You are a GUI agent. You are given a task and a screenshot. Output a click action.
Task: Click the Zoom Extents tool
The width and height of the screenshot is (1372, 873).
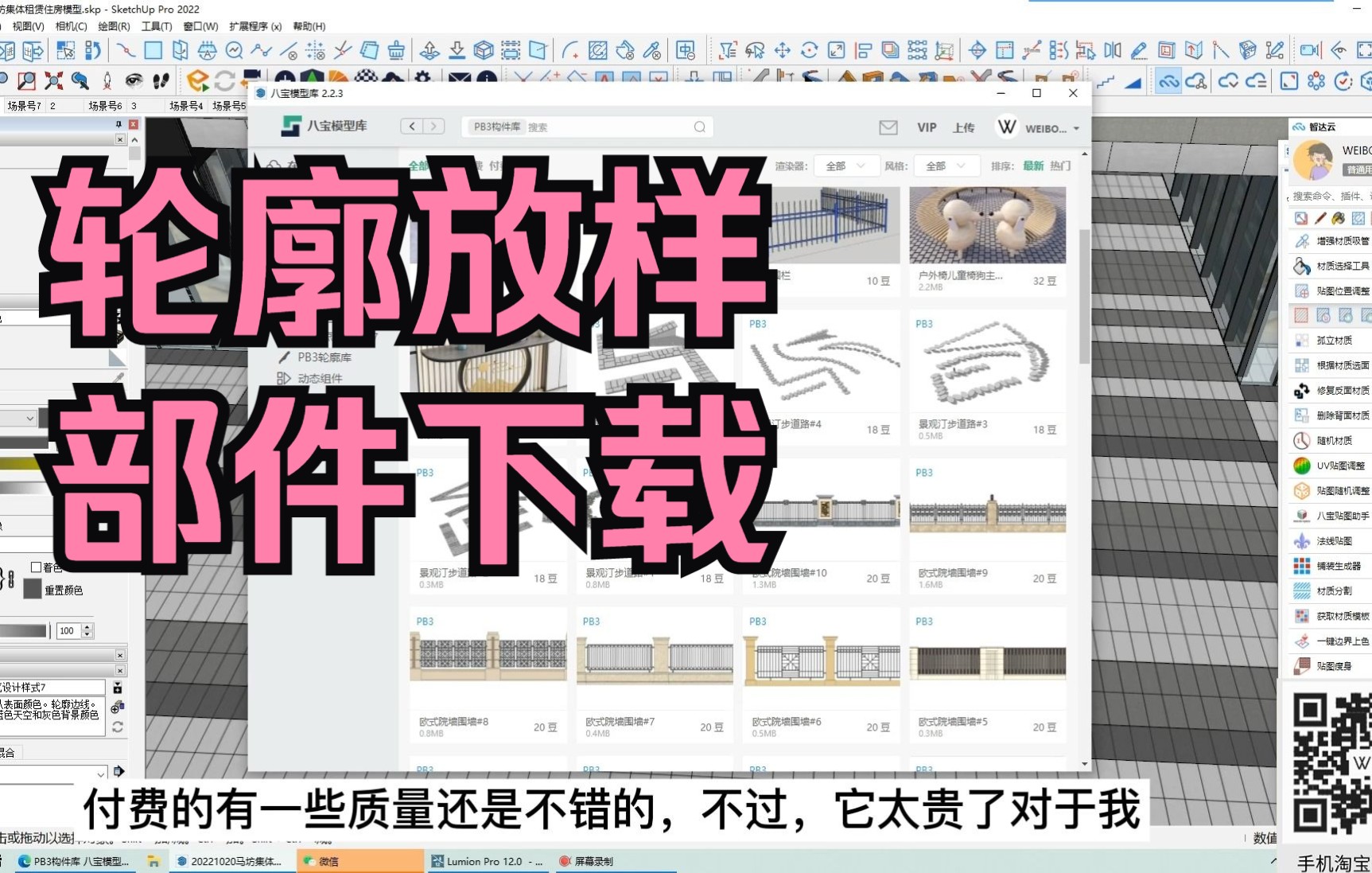[54, 80]
